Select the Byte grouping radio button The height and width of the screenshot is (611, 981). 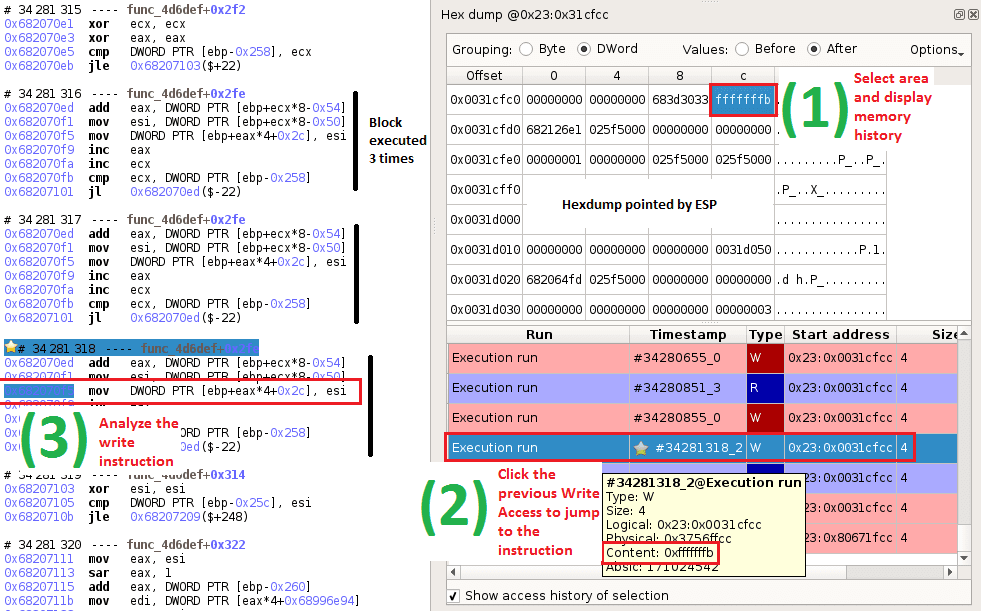click(x=526, y=48)
